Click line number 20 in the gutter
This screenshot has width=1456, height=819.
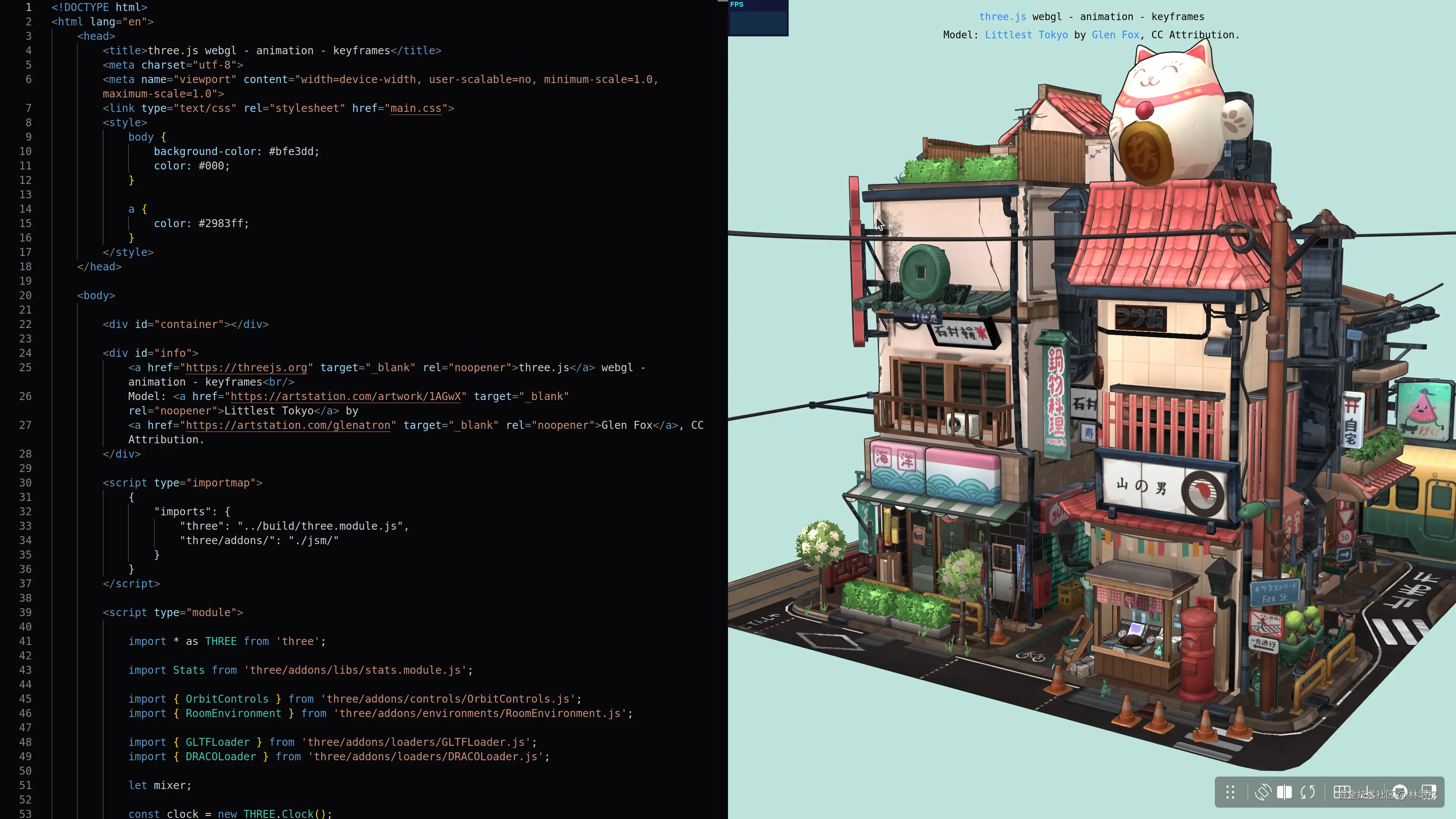coord(25,295)
